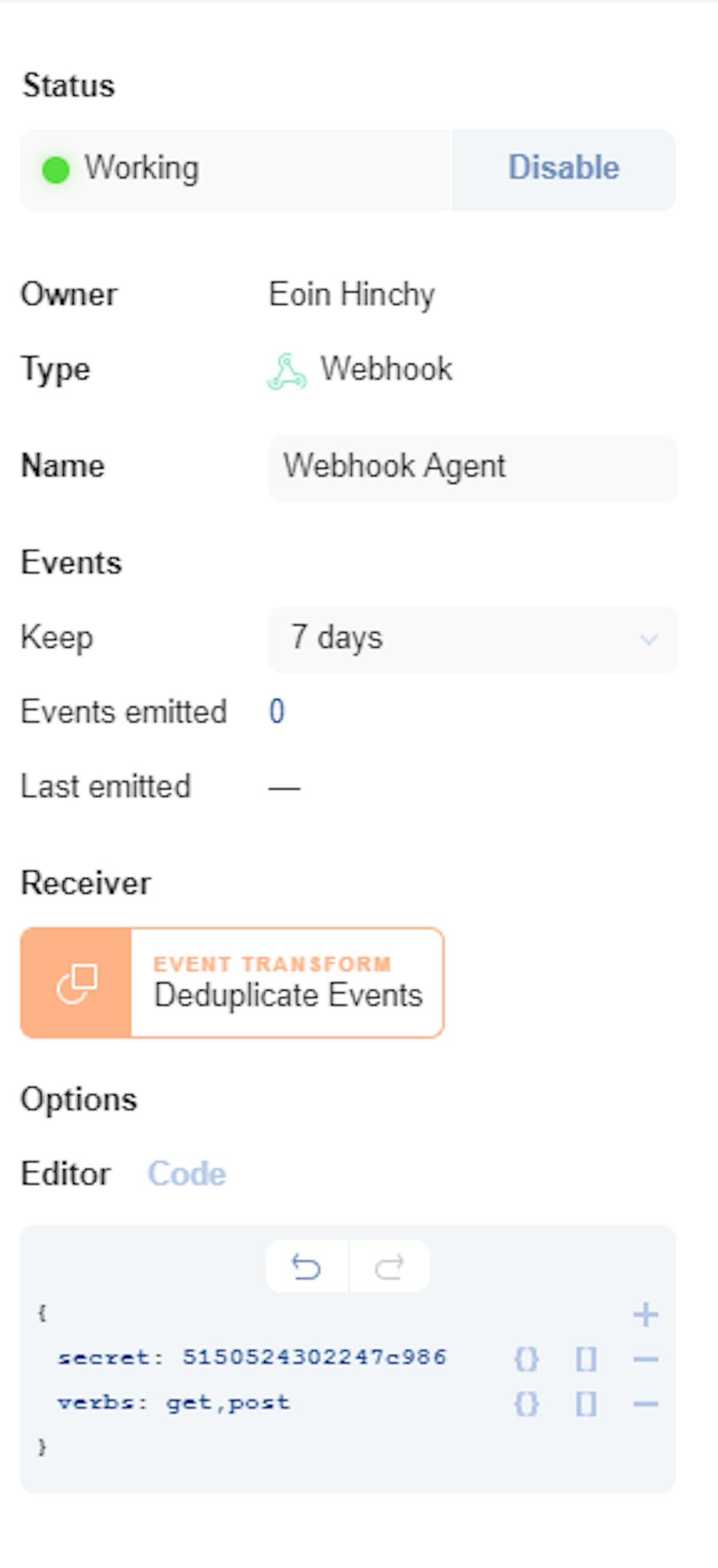Convert secret value to object with braces icon
The height and width of the screenshot is (1568, 718).
[527, 1359]
